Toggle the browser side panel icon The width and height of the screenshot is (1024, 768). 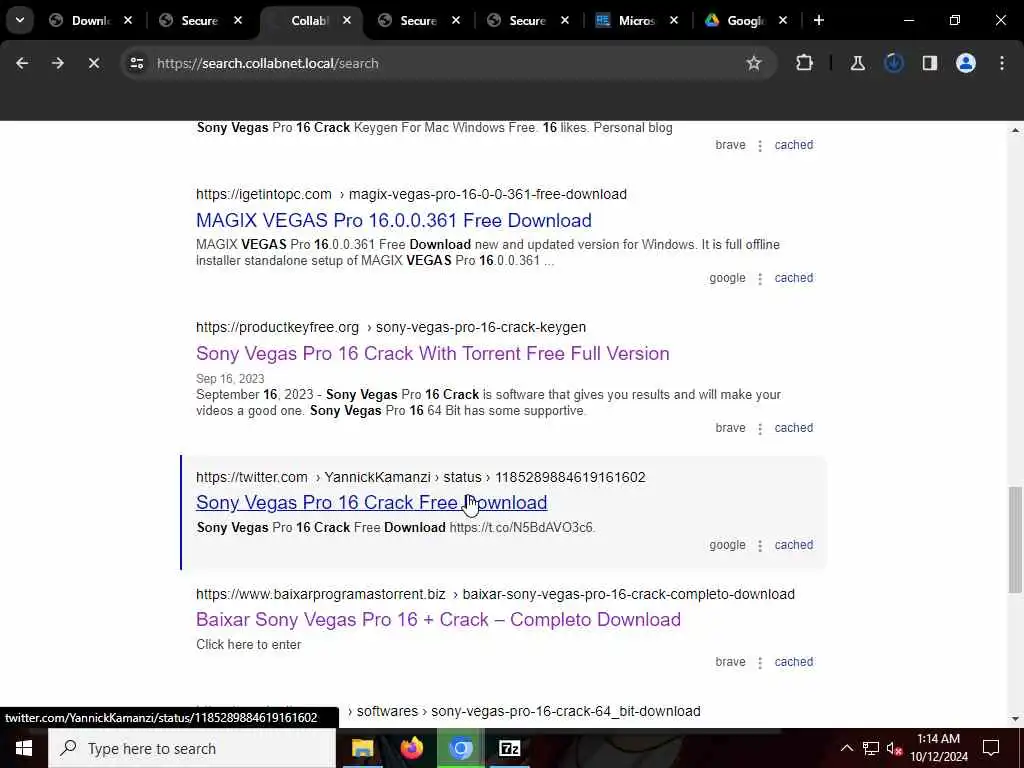pyautogui.click(x=929, y=63)
